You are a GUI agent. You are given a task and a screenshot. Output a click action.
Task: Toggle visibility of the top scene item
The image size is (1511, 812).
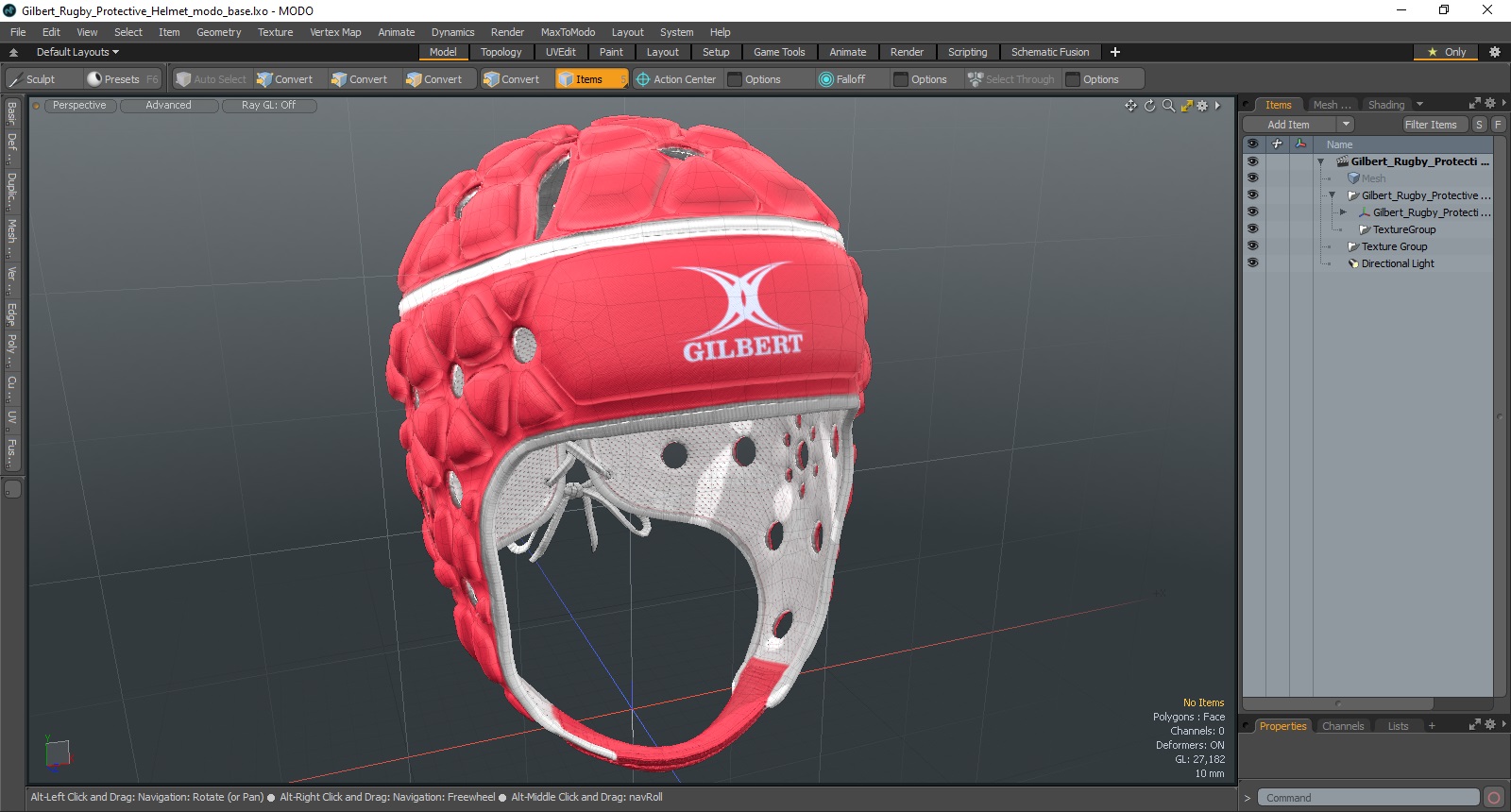(1252, 161)
